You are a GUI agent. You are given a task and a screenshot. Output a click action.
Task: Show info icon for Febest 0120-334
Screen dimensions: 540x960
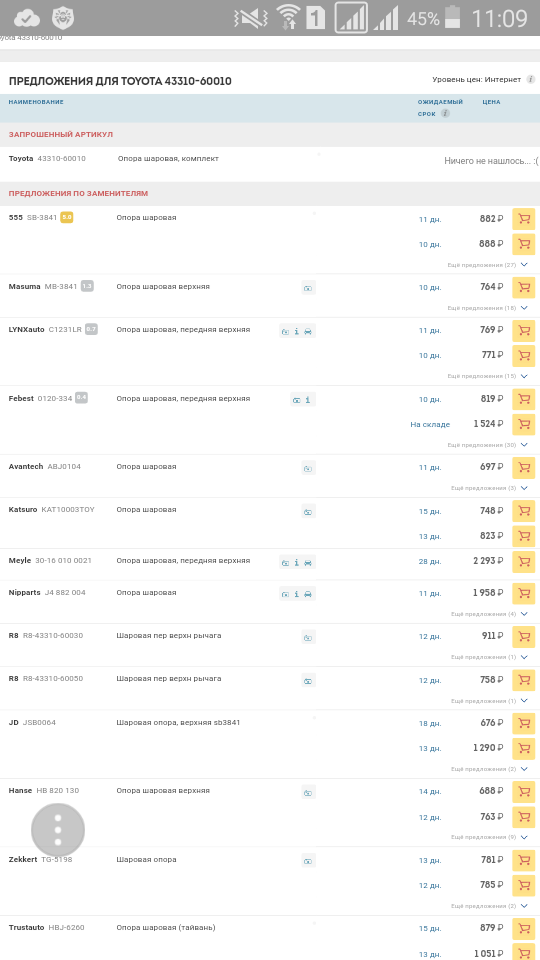coord(308,400)
